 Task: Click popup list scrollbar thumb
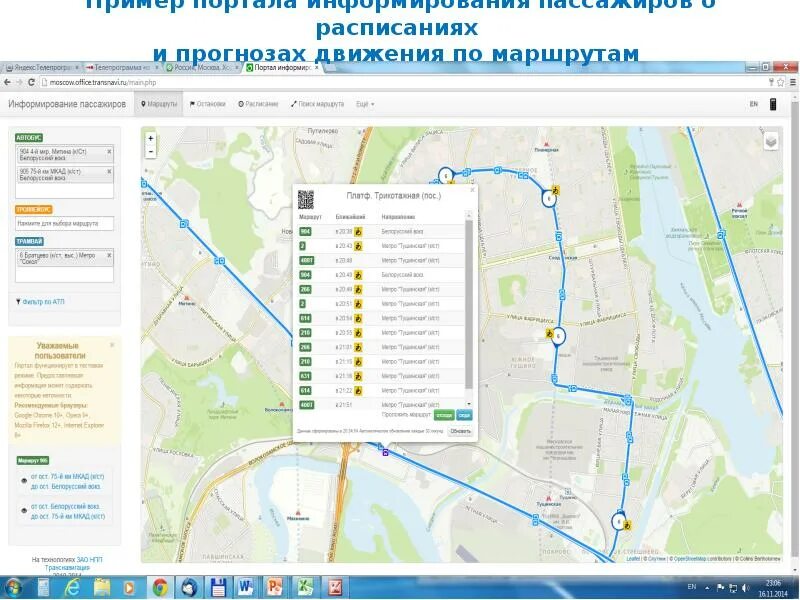coord(468,305)
